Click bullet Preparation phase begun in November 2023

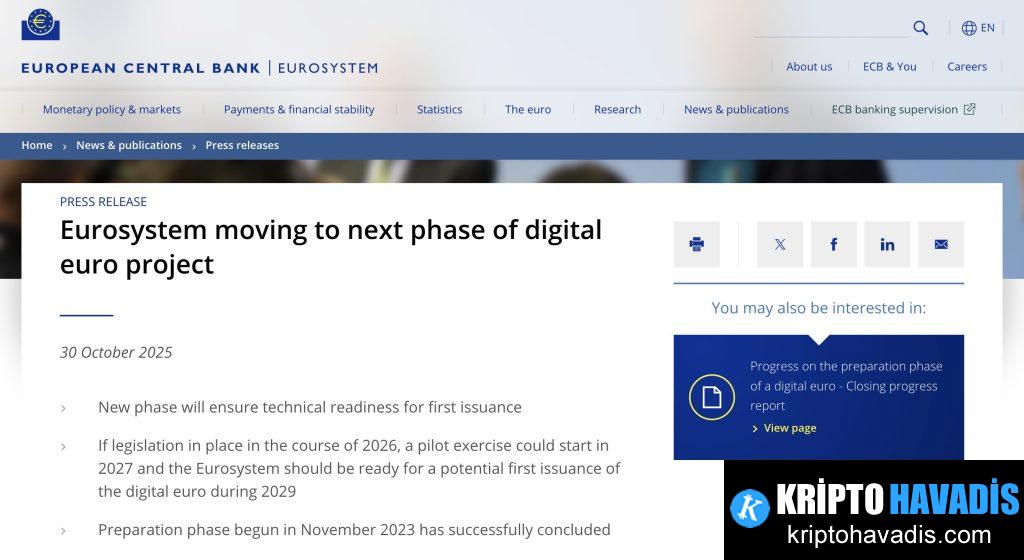[x=354, y=529]
